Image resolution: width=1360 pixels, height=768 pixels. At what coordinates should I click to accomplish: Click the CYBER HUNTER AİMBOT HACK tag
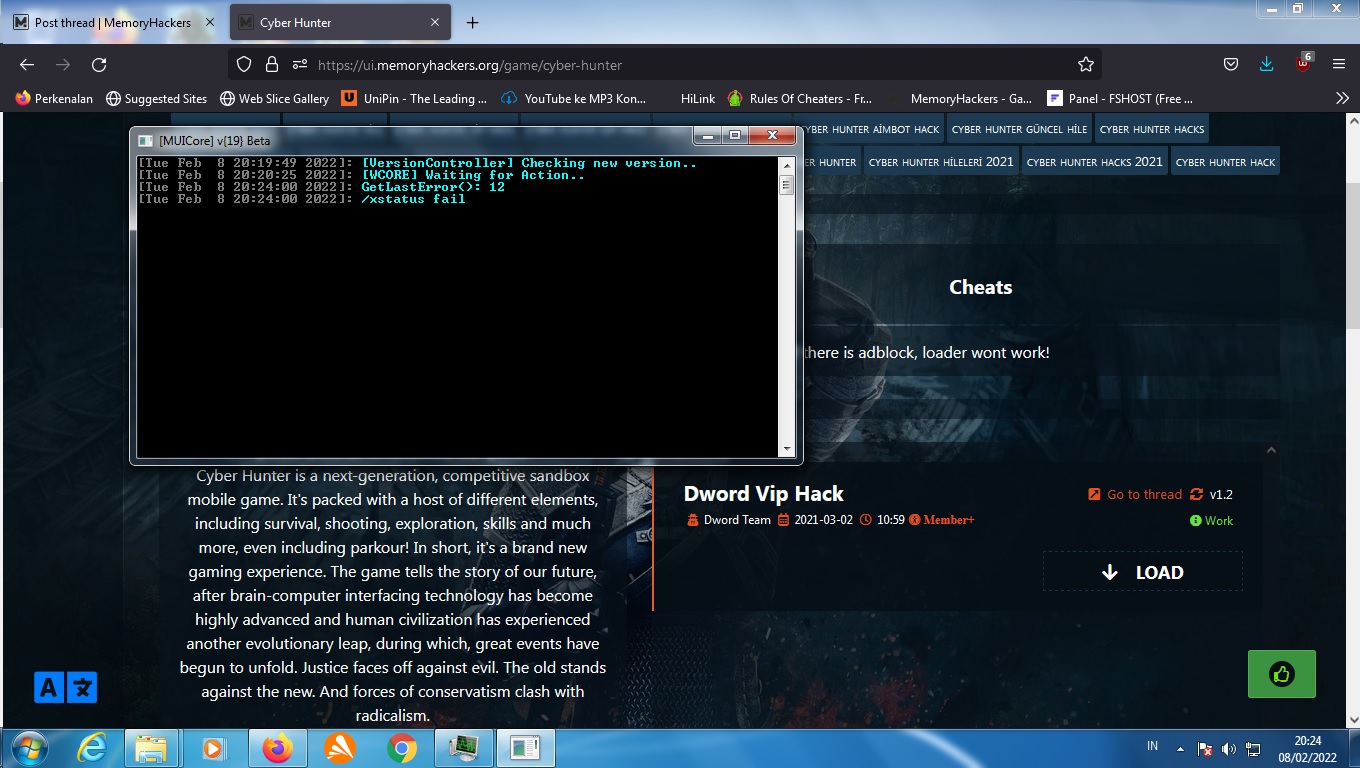[x=870, y=129]
